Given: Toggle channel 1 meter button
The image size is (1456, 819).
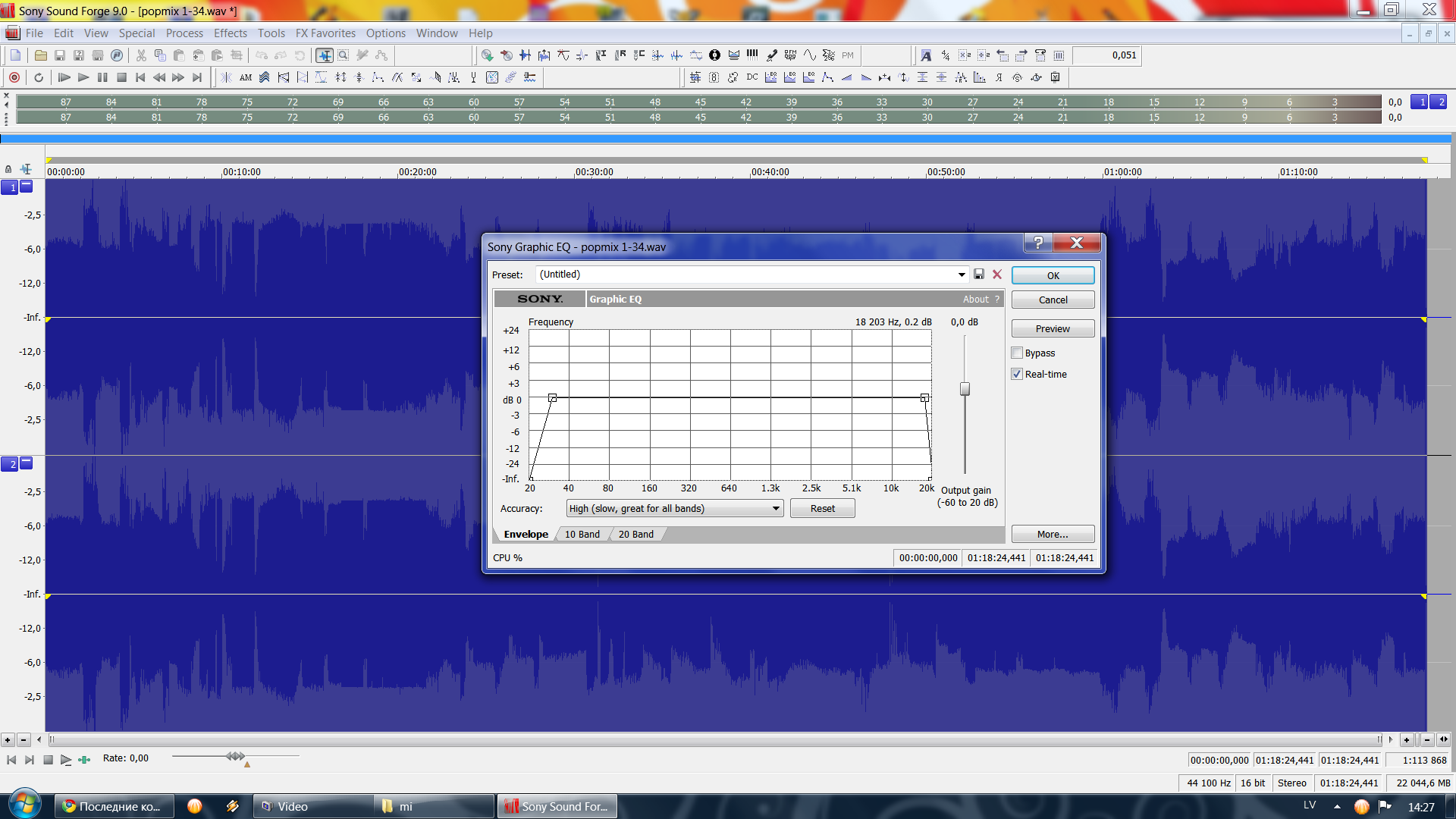Looking at the screenshot, I should click(x=1420, y=102).
